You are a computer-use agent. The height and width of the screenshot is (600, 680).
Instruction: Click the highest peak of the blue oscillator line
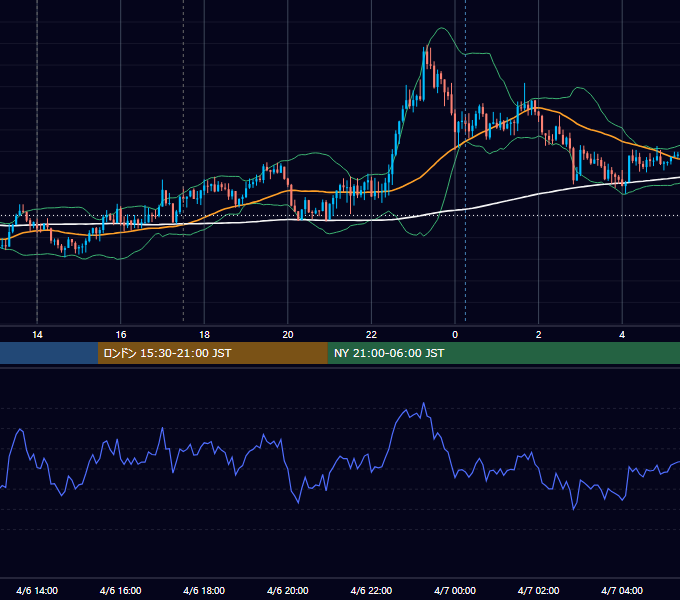[424, 403]
